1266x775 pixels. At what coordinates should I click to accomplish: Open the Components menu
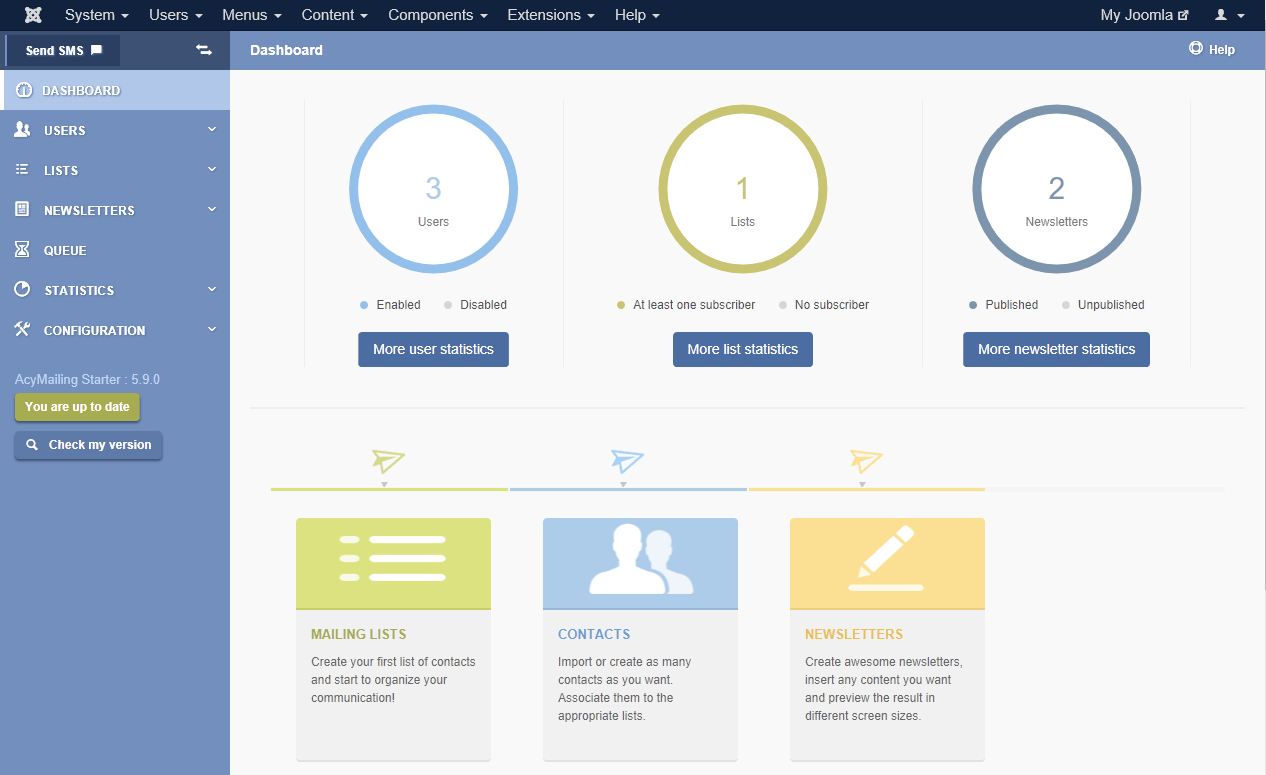(437, 15)
